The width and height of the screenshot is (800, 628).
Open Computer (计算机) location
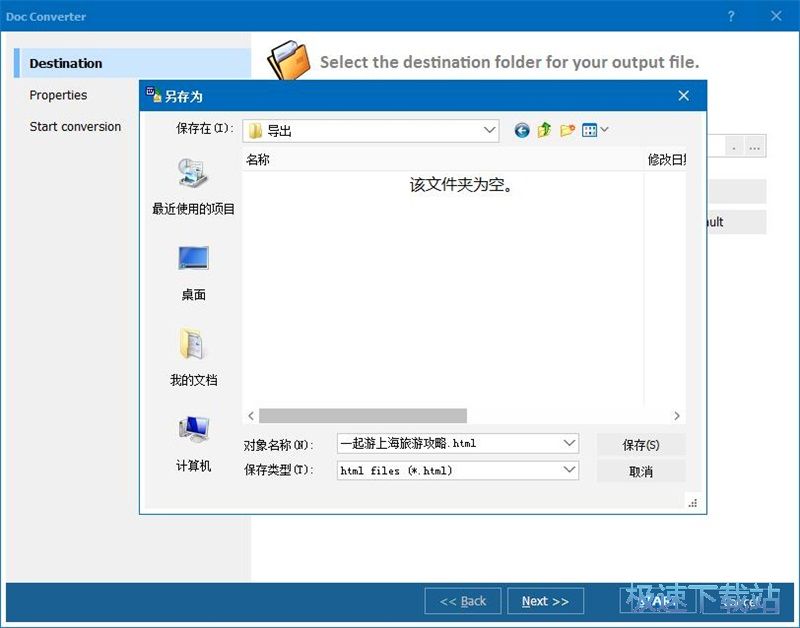[x=193, y=444]
